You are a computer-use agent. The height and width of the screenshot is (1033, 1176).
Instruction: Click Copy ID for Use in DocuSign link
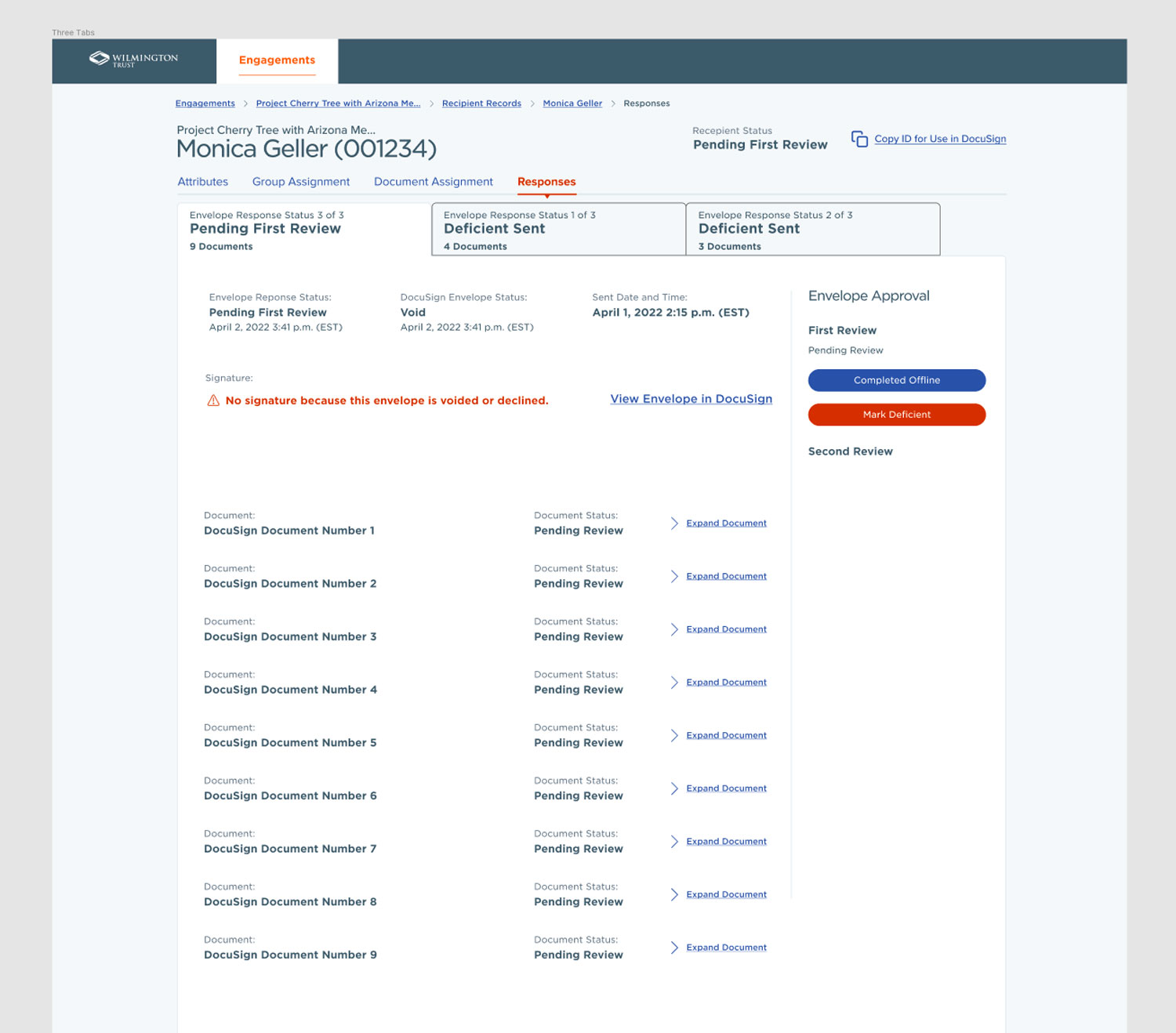940,139
